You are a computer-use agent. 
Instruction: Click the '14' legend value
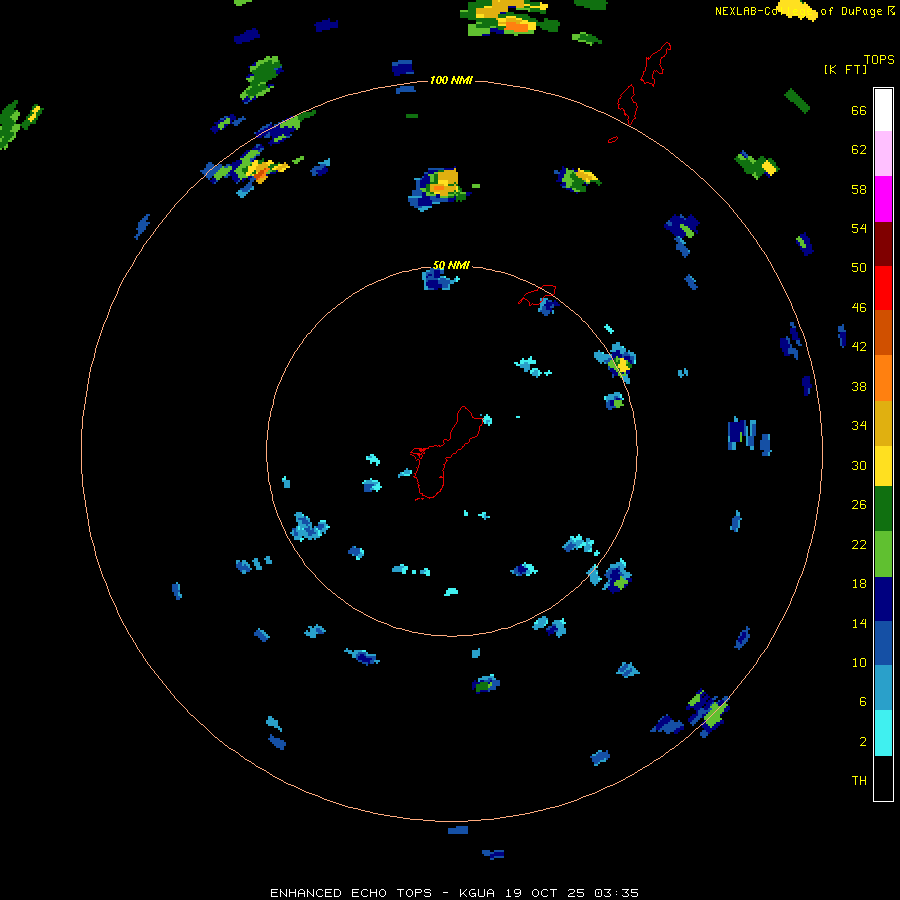(x=859, y=623)
